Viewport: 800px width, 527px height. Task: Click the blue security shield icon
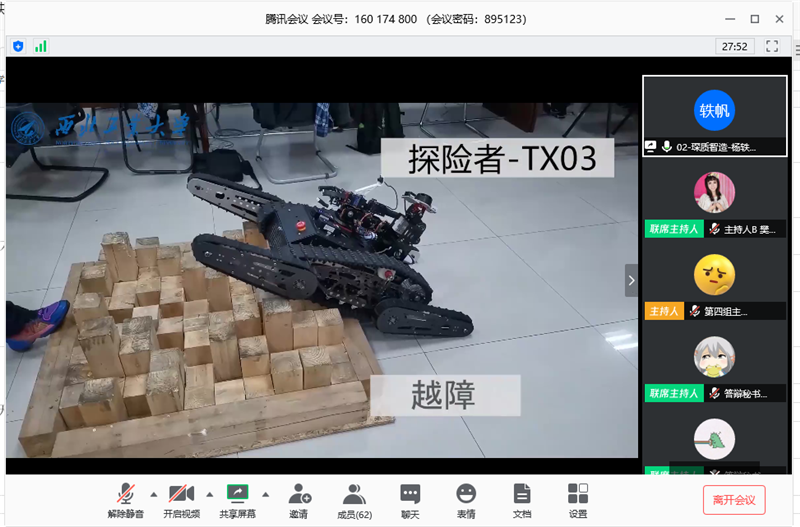[x=18, y=46]
